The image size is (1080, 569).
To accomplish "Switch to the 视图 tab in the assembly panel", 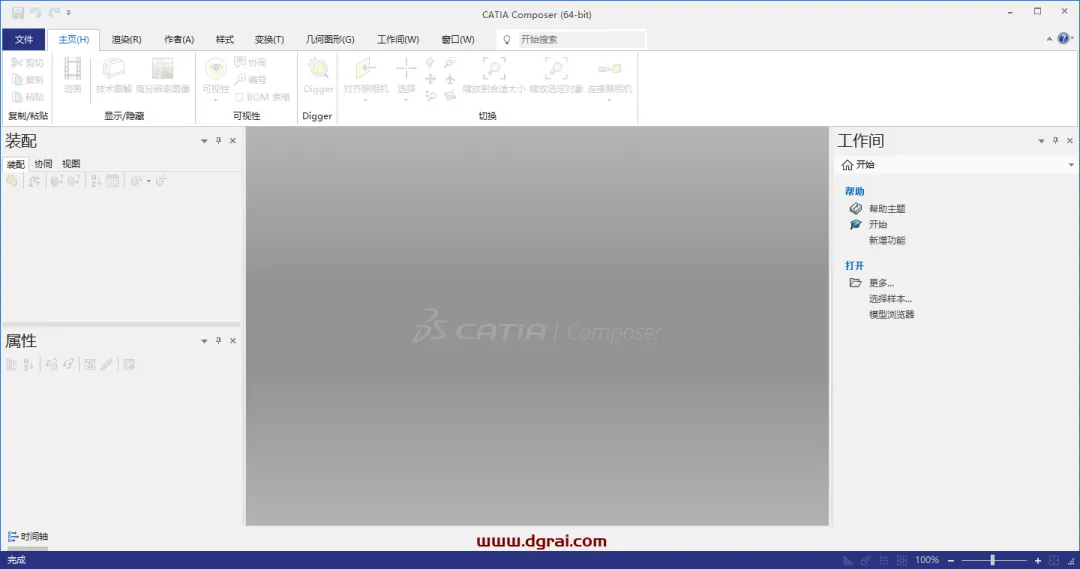I will click(x=71, y=164).
